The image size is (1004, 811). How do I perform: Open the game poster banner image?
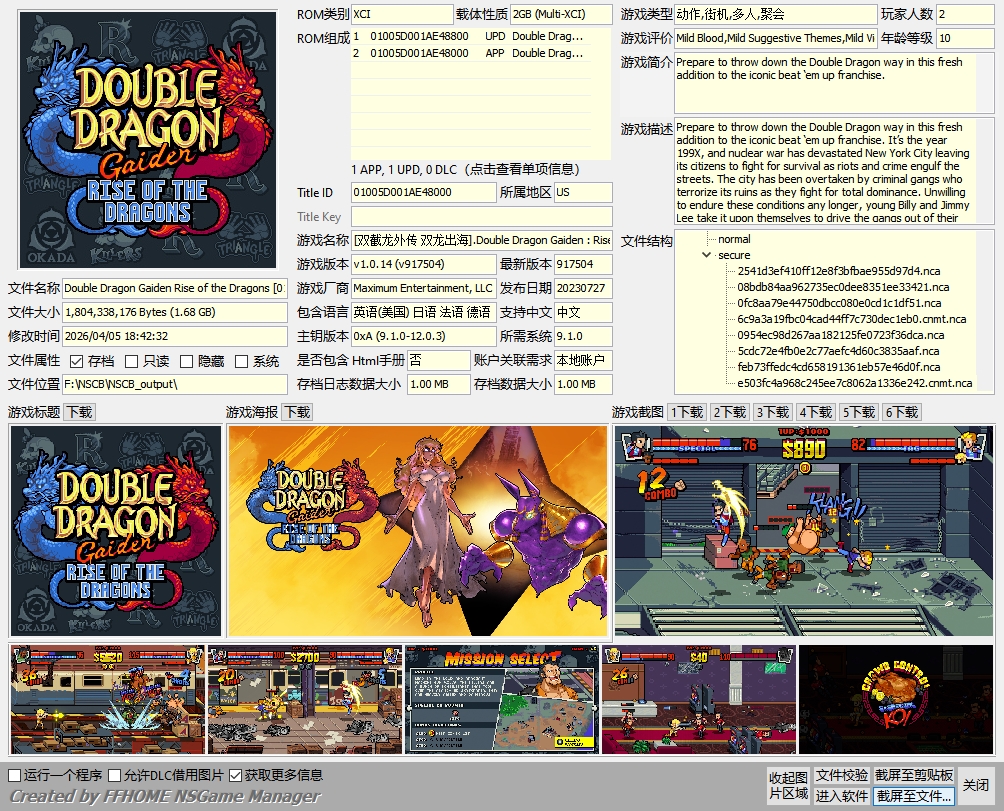(418, 531)
